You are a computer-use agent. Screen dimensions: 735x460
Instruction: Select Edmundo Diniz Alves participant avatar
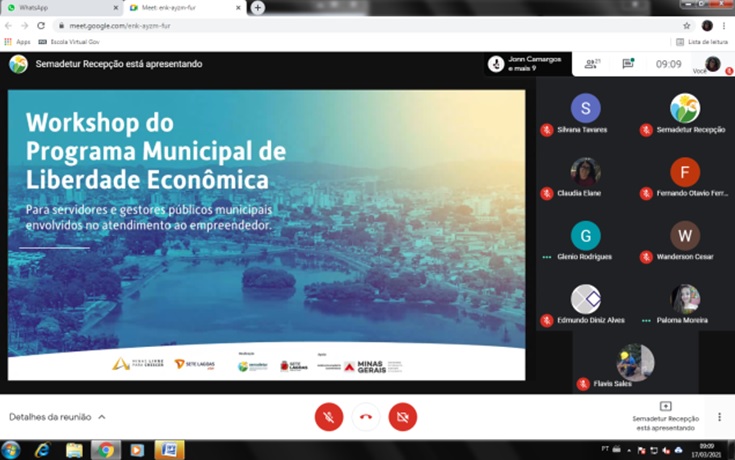tap(585, 299)
